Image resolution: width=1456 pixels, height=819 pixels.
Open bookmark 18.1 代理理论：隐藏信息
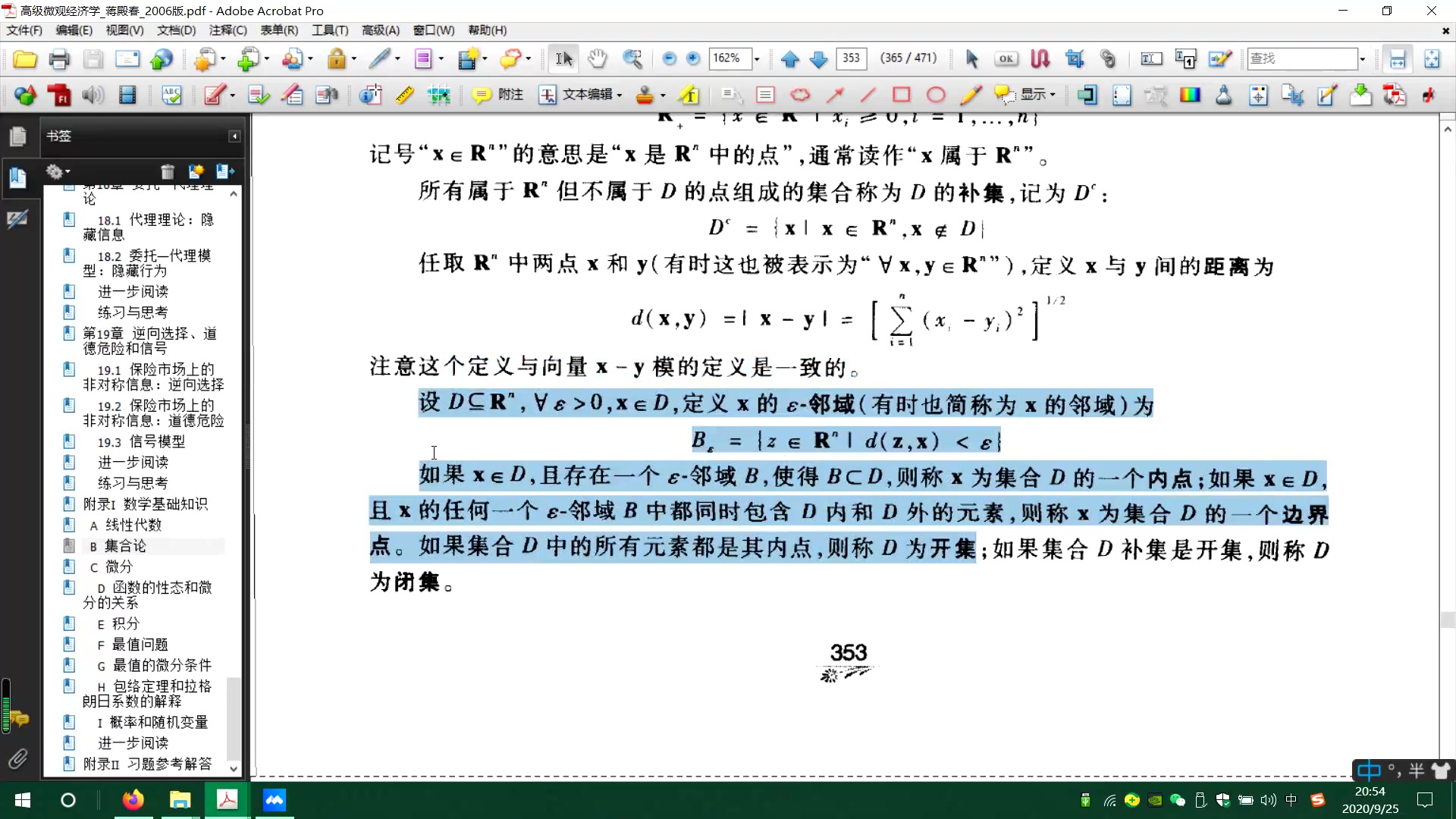[x=148, y=227]
